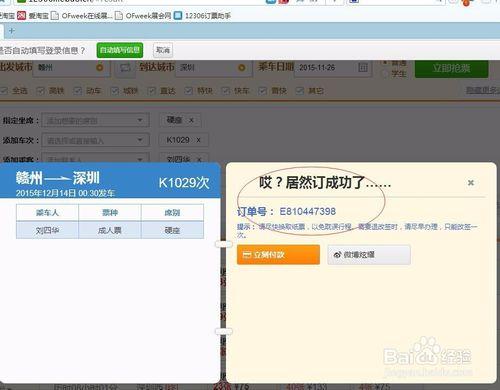Screen dimensions: 500x390
Task: Click the 席别 column header
Action: tap(172, 213)
